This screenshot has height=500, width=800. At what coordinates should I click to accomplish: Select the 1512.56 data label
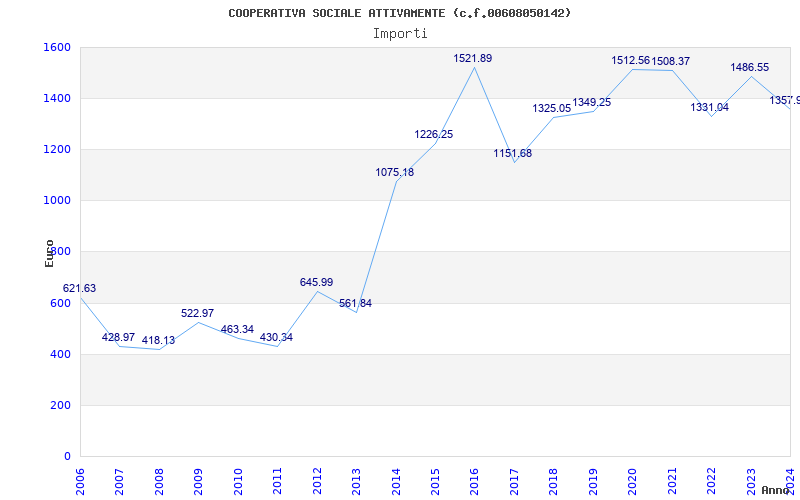631,61
